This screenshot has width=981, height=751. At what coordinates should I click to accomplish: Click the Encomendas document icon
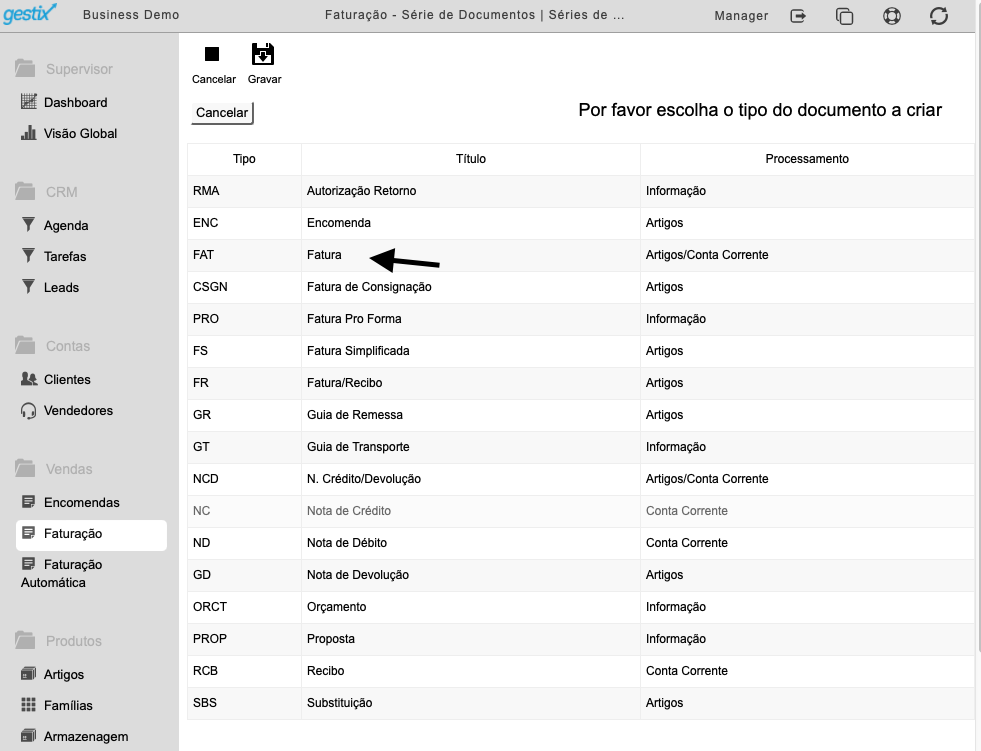tap(28, 501)
